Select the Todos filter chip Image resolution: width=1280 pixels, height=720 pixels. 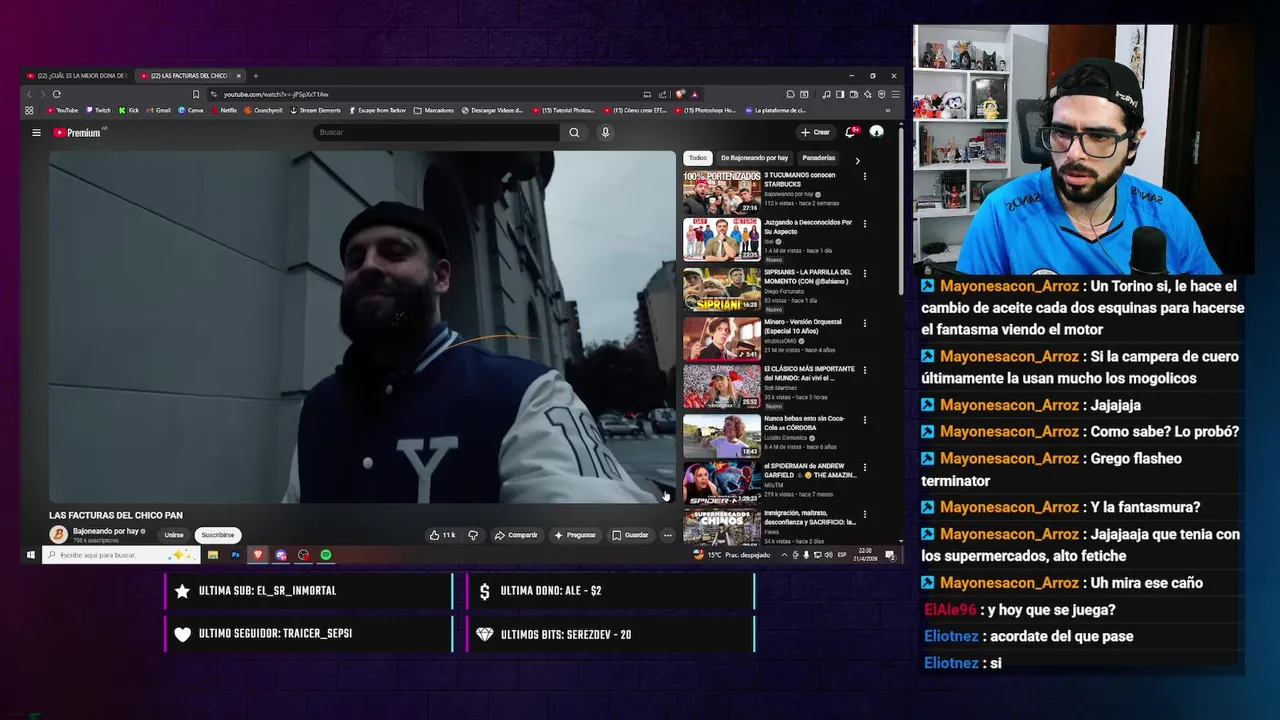point(697,158)
